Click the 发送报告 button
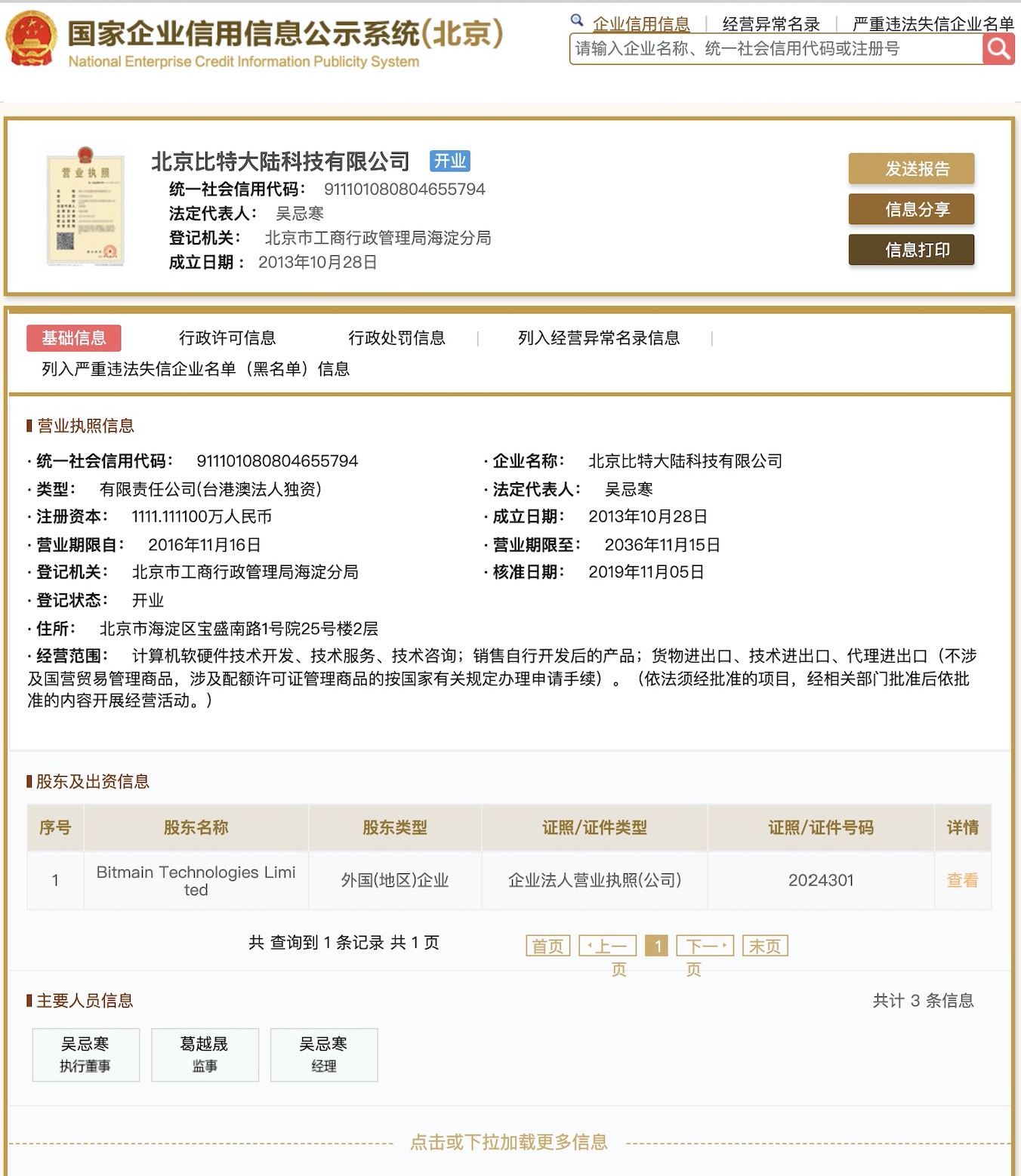The image size is (1021, 1176). coord(911,169)
